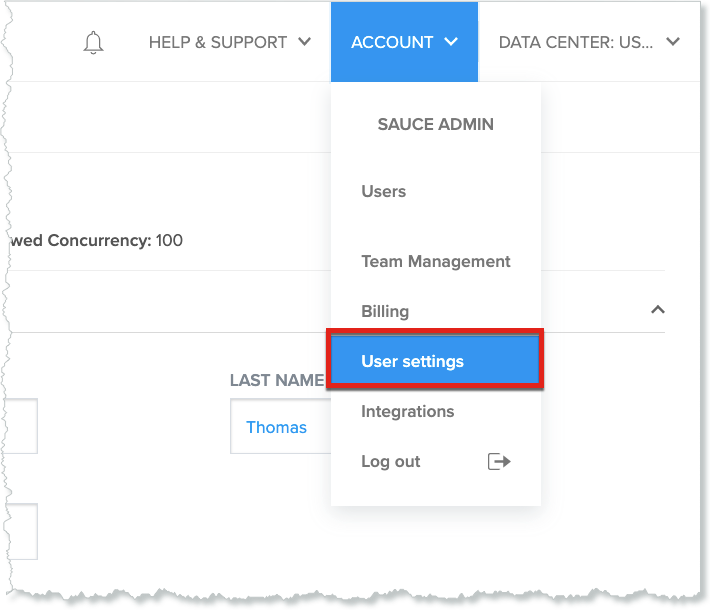
Task: Click the Log out text
Action: click(390, 461)
